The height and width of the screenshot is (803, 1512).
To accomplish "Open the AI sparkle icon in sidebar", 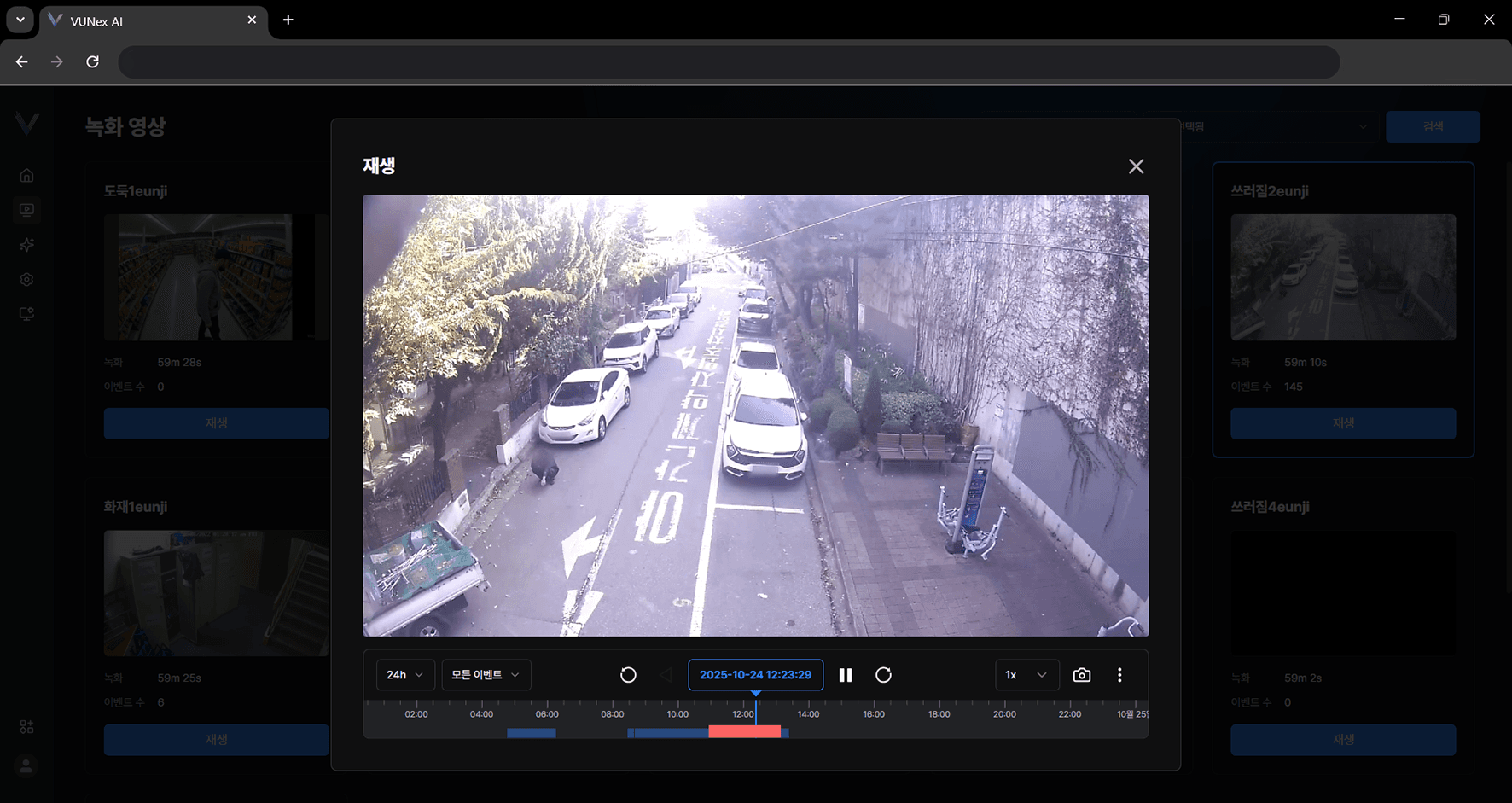I will pyautogui.click(x=27, y=245).
